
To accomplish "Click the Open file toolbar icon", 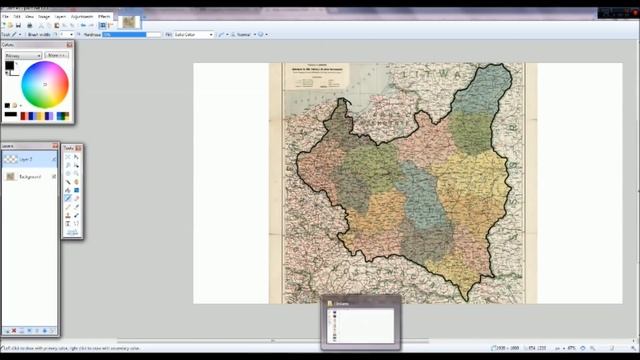I will [10, 25].
